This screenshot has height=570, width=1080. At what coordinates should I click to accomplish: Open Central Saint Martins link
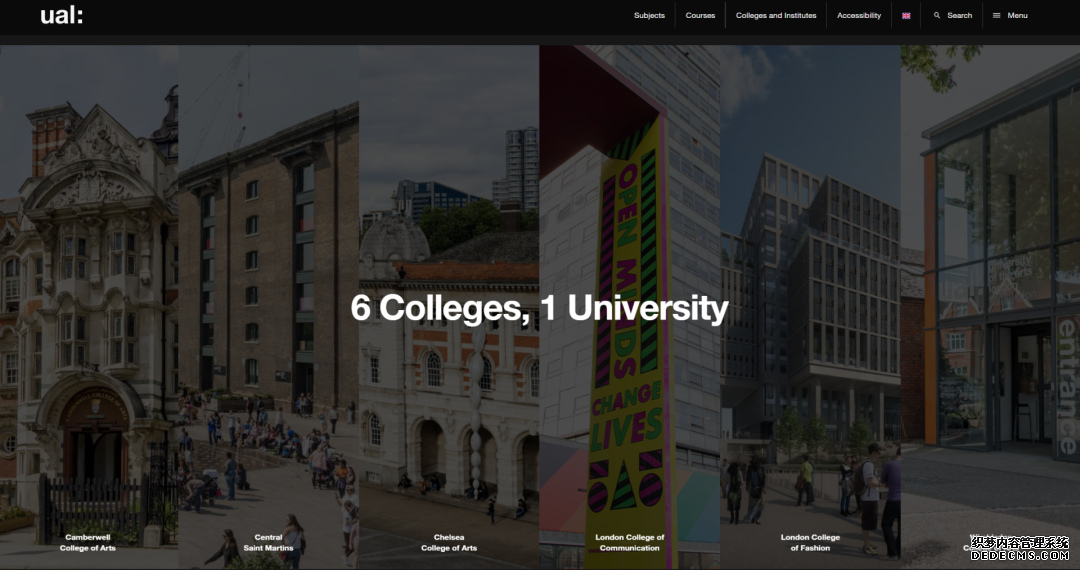268,542
